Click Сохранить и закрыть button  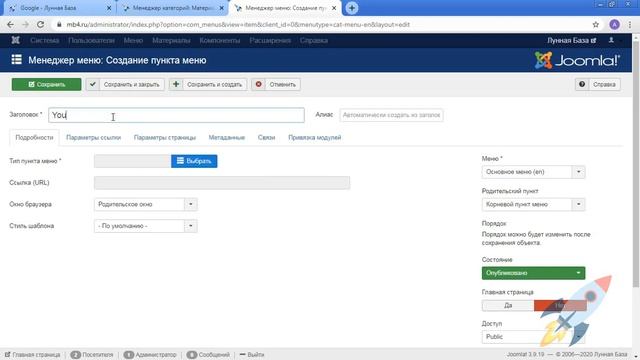[x=125, y=84]
